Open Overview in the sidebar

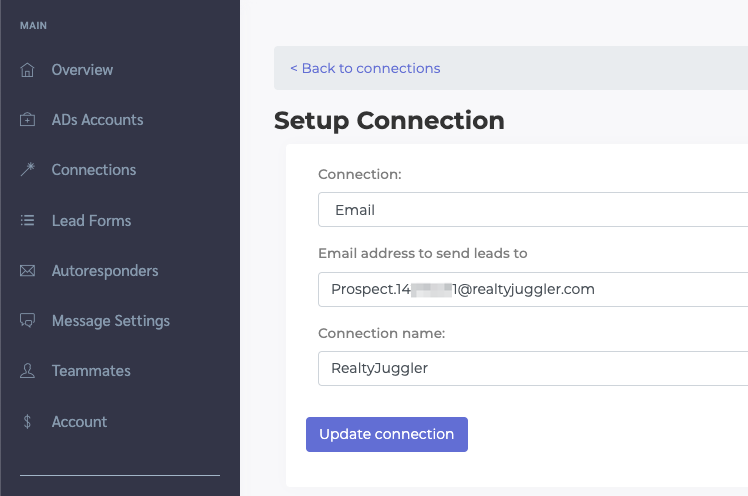82,70
